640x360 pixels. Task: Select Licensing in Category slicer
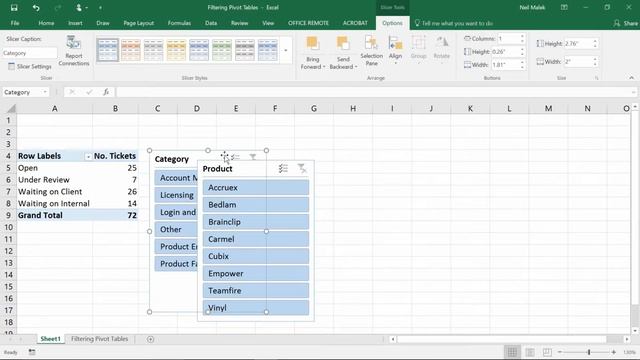[176, 195]
